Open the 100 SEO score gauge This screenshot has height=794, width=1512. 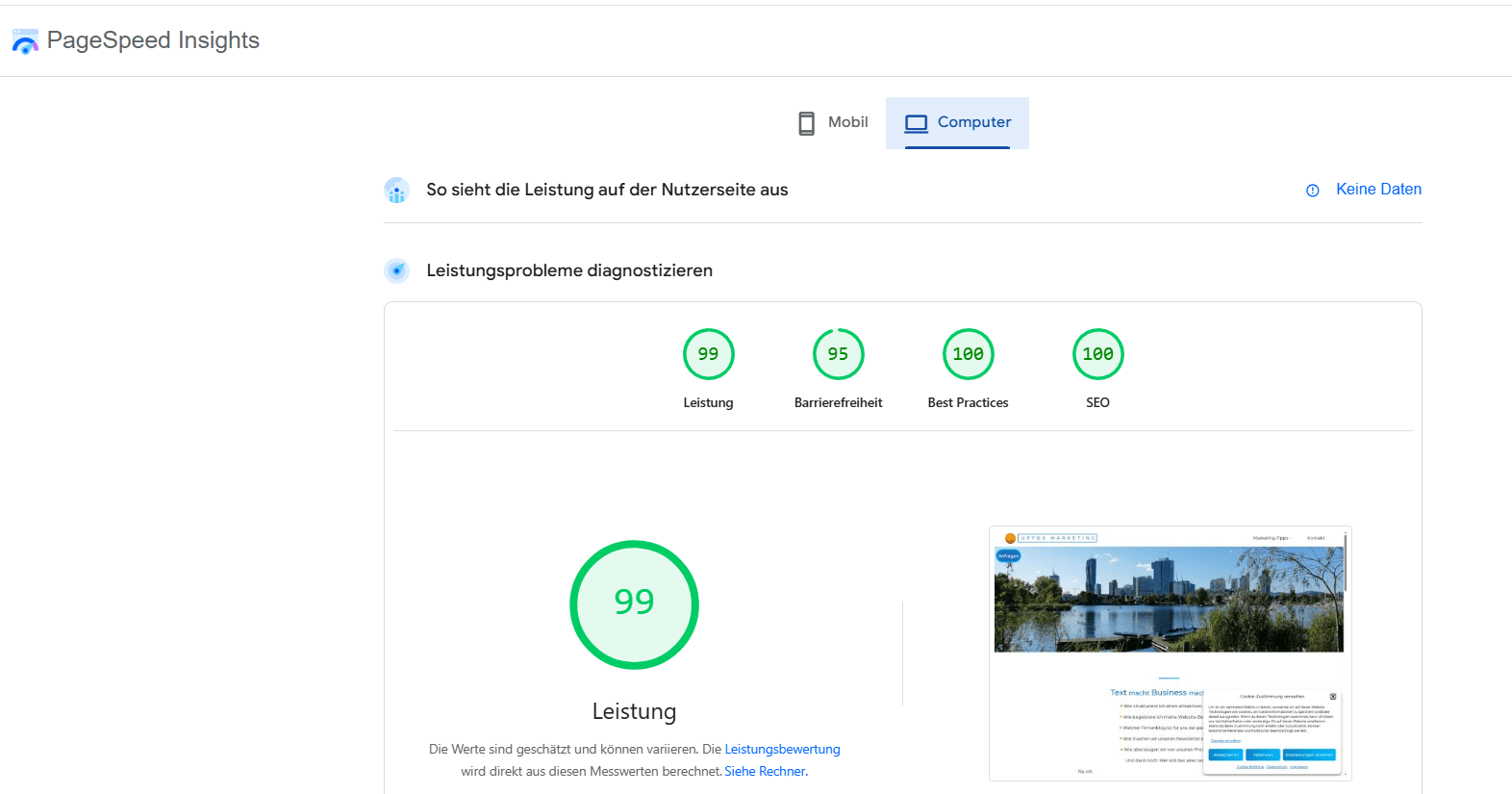[1097, 354]
